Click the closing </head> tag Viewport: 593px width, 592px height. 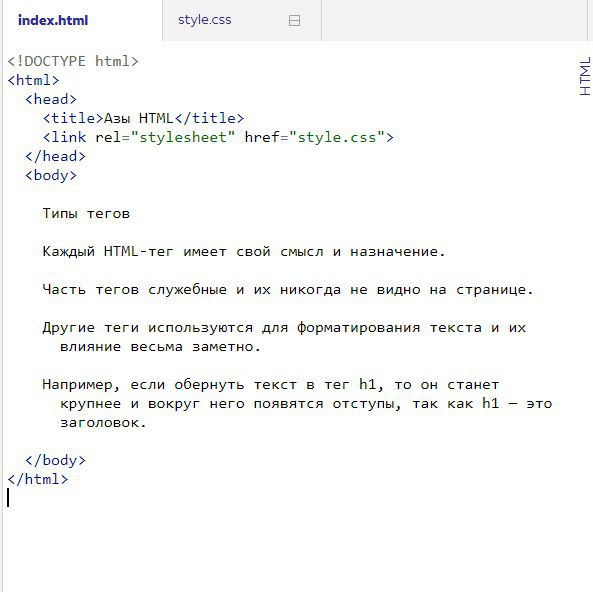pos(55,156)
